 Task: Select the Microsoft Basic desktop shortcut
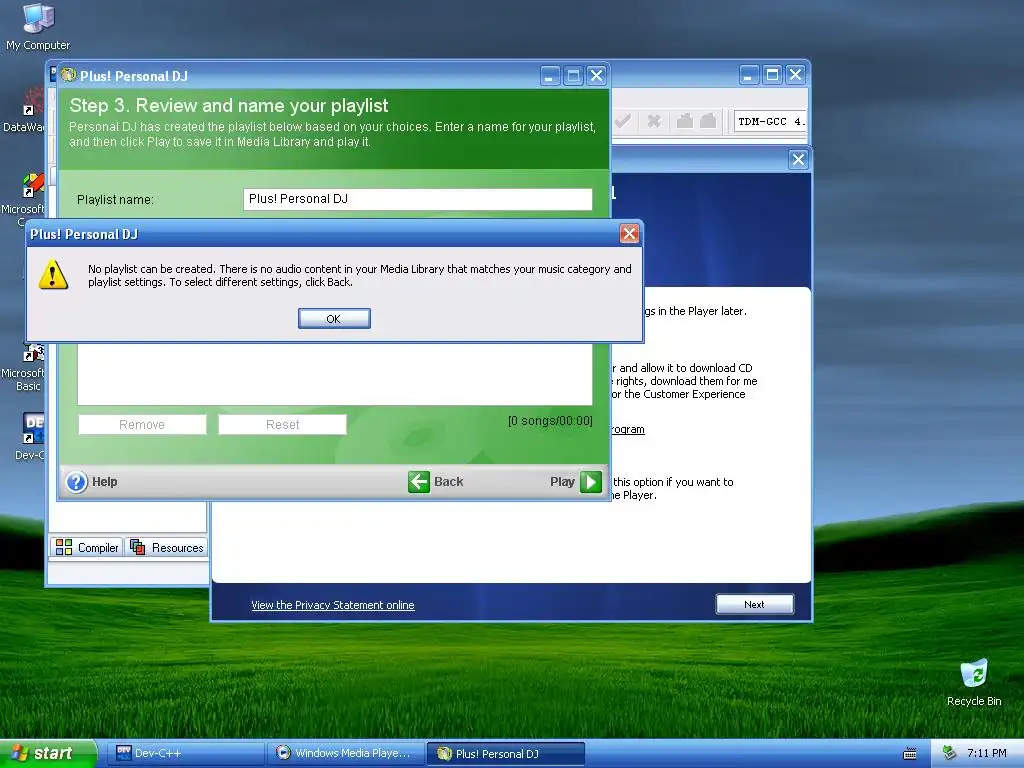click(24, 369)
